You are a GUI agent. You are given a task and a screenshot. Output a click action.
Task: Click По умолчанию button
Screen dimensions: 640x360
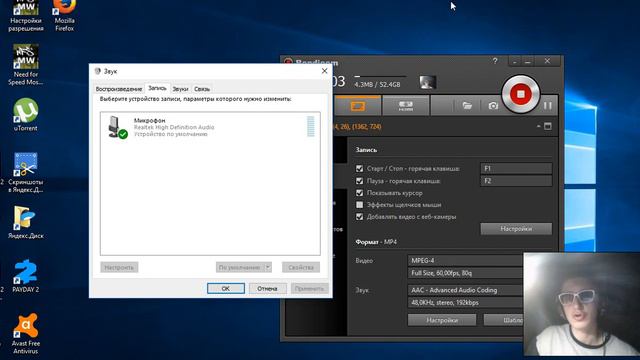240,267
